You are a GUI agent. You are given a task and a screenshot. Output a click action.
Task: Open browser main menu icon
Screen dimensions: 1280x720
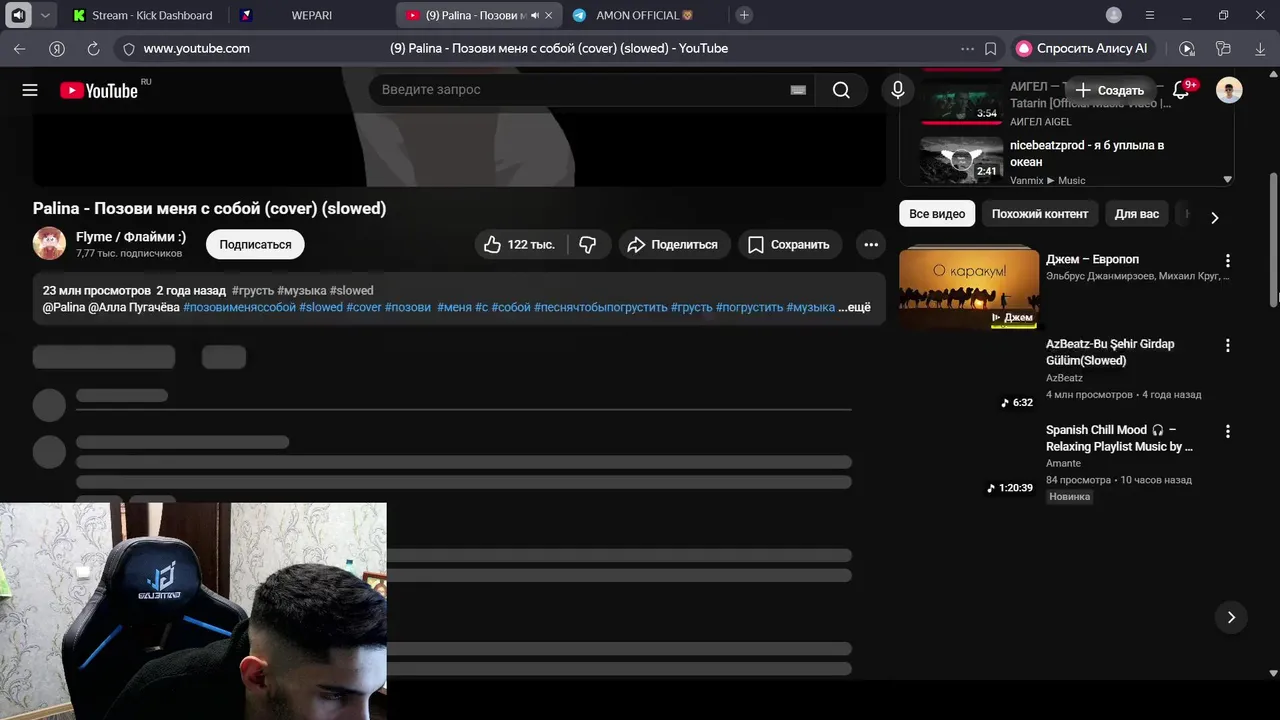point(1149,15)
